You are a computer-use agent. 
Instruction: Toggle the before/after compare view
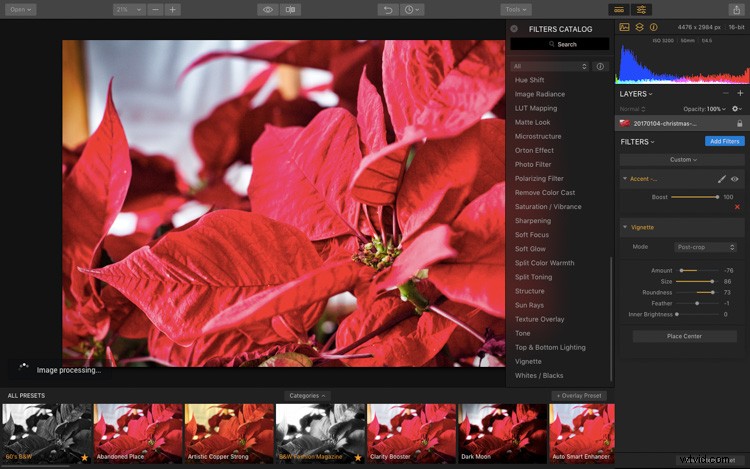(x=290, y=10)
